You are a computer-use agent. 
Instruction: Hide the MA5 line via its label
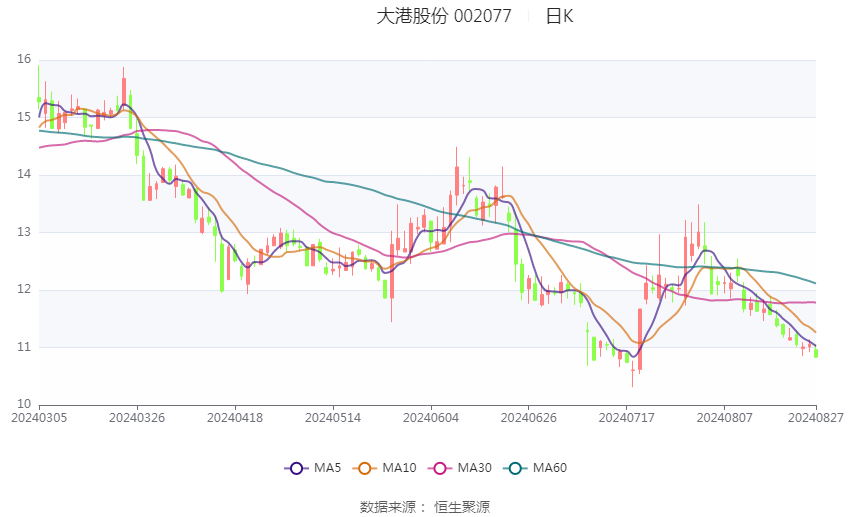point(327,468)
